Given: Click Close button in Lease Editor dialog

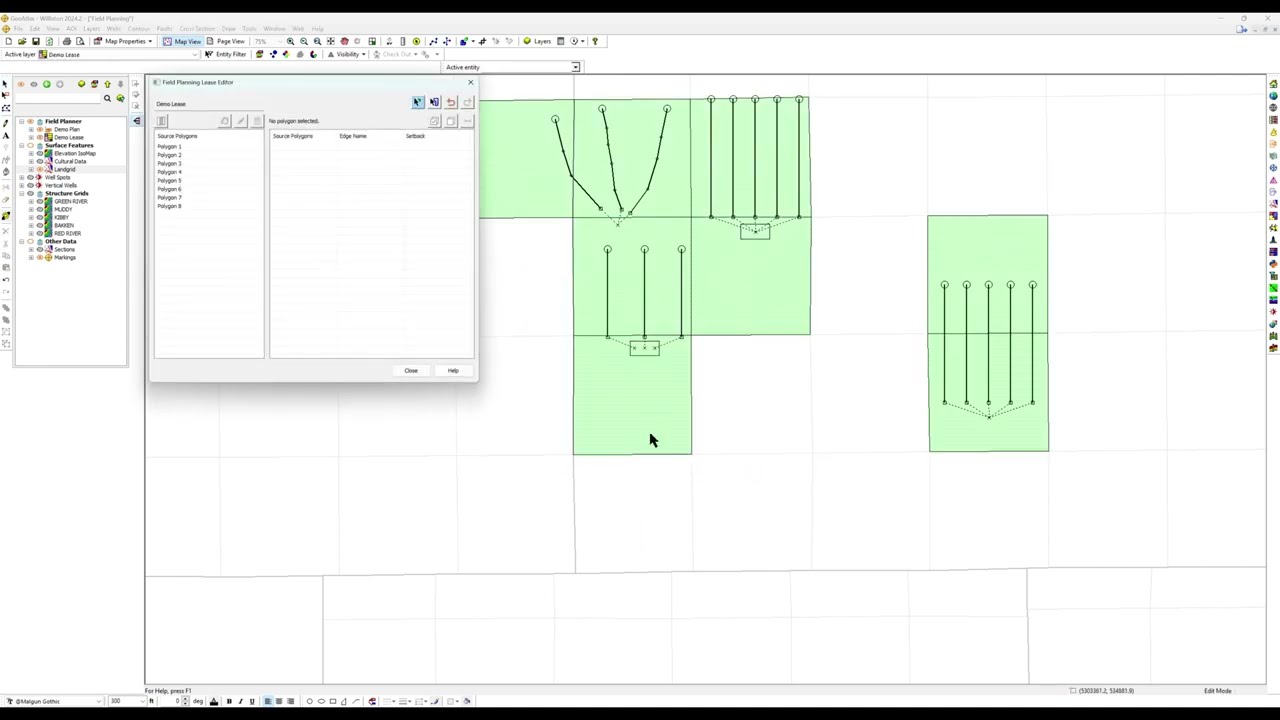Looking at the screenshot, I should pos(411,371).
